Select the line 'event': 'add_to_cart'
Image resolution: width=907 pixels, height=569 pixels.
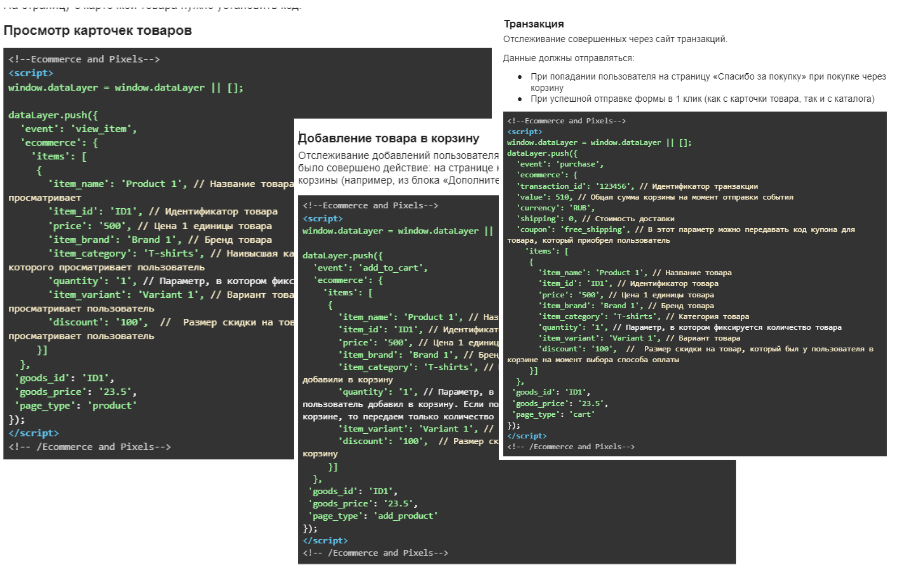click(x=370, y=268)
